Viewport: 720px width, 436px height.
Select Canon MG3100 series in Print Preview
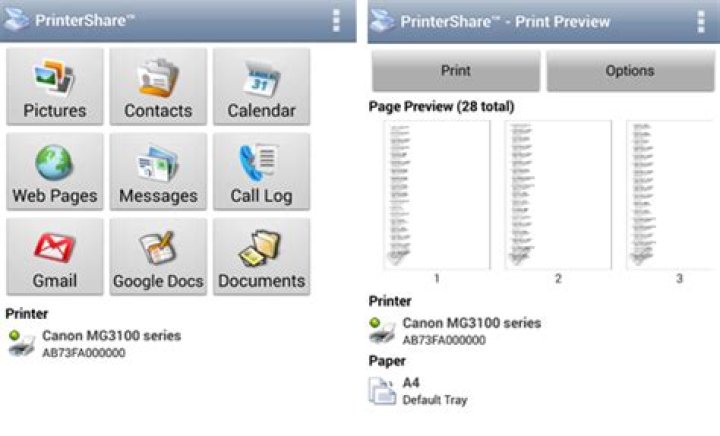(472, 323)
